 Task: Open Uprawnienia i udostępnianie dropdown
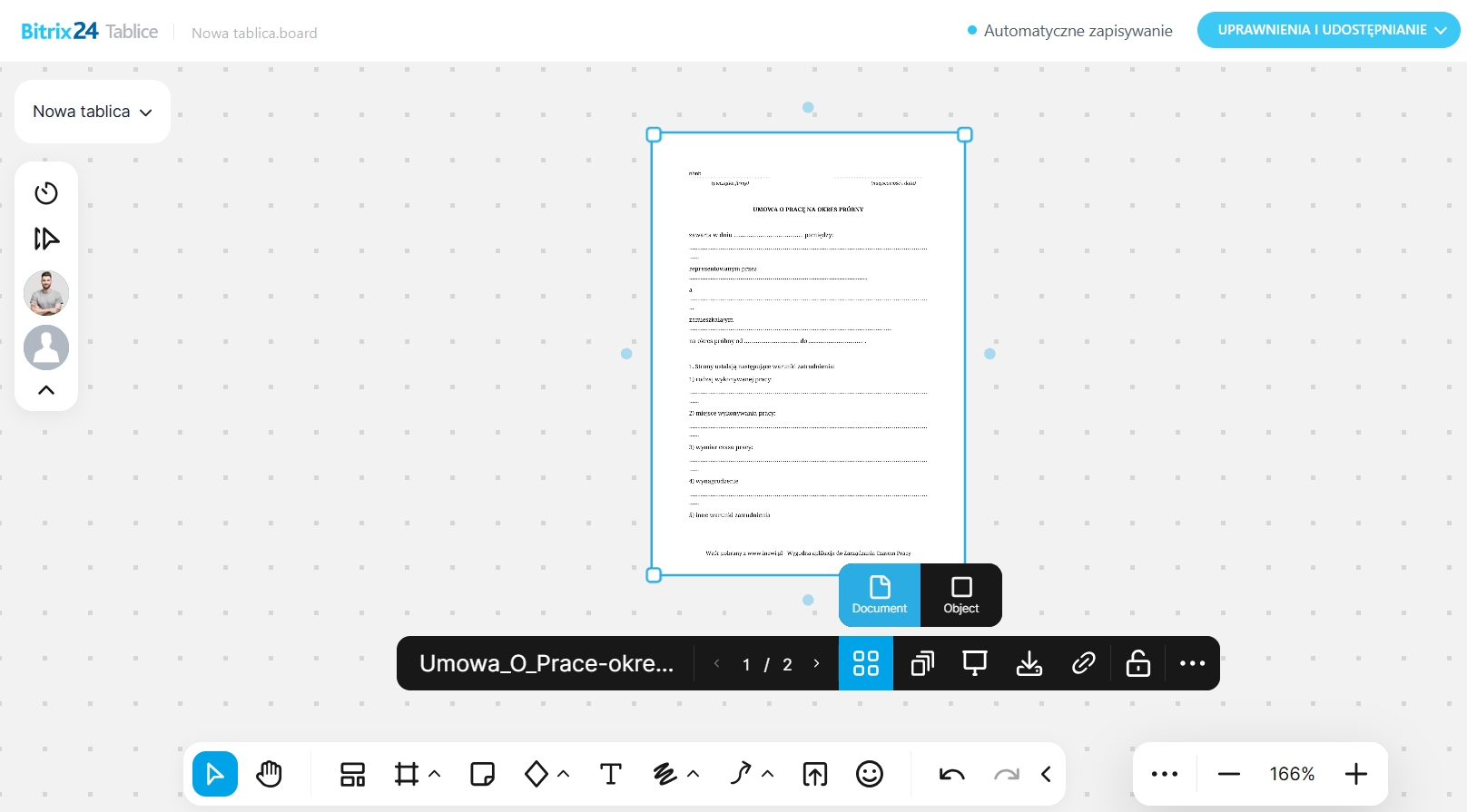click(1328, 30)
